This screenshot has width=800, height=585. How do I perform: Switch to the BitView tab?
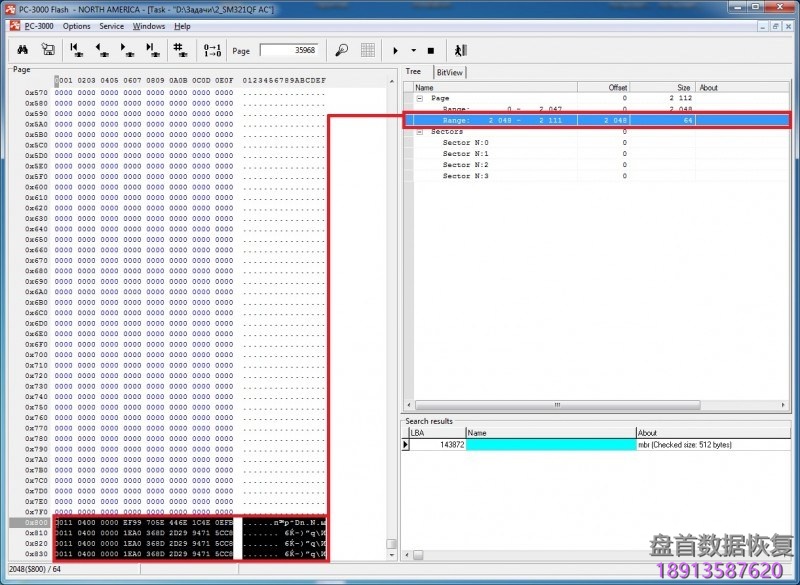(x=449, y=72)
